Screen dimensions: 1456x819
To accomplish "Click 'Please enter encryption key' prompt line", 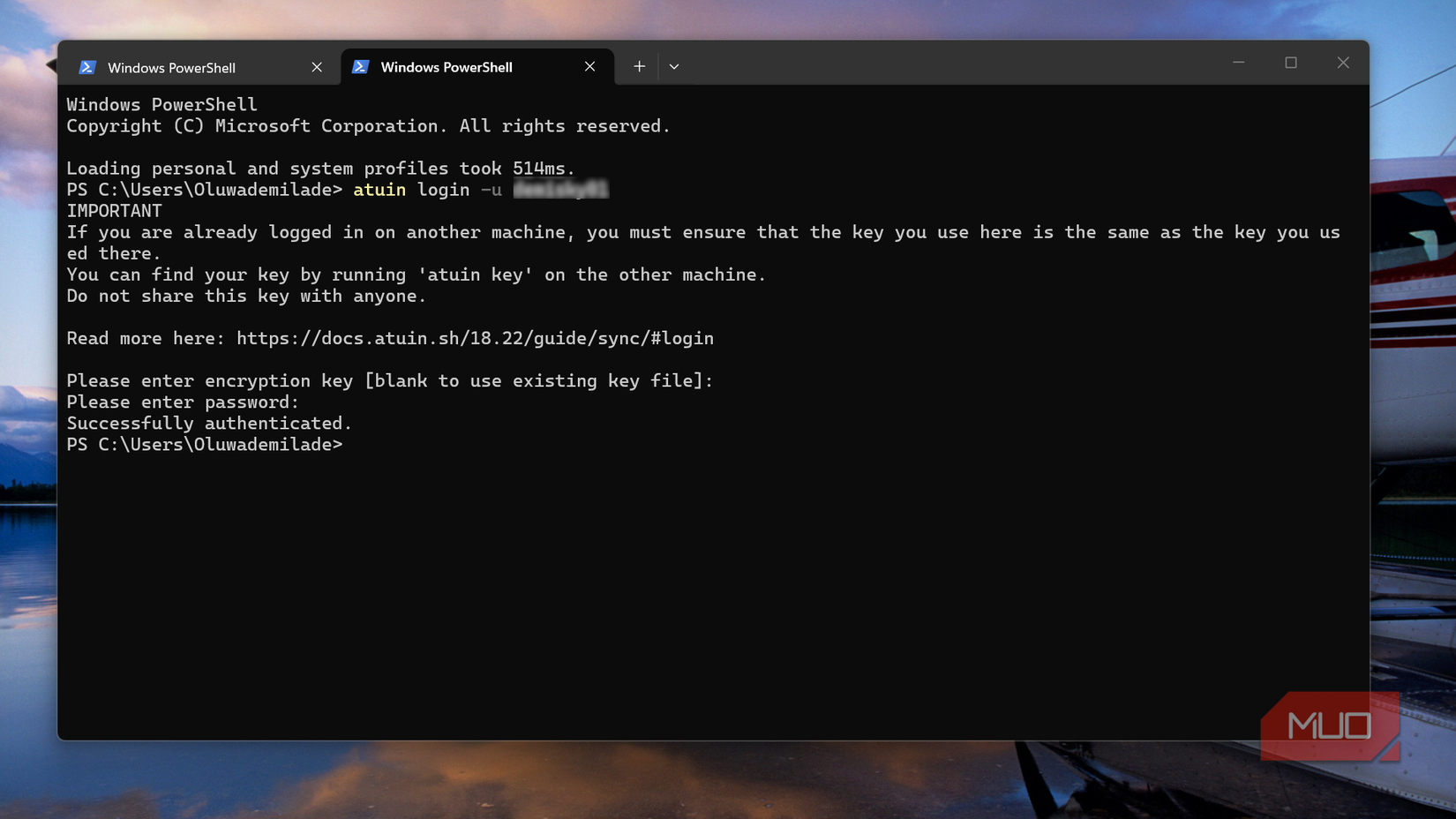I will pos(389,381).
